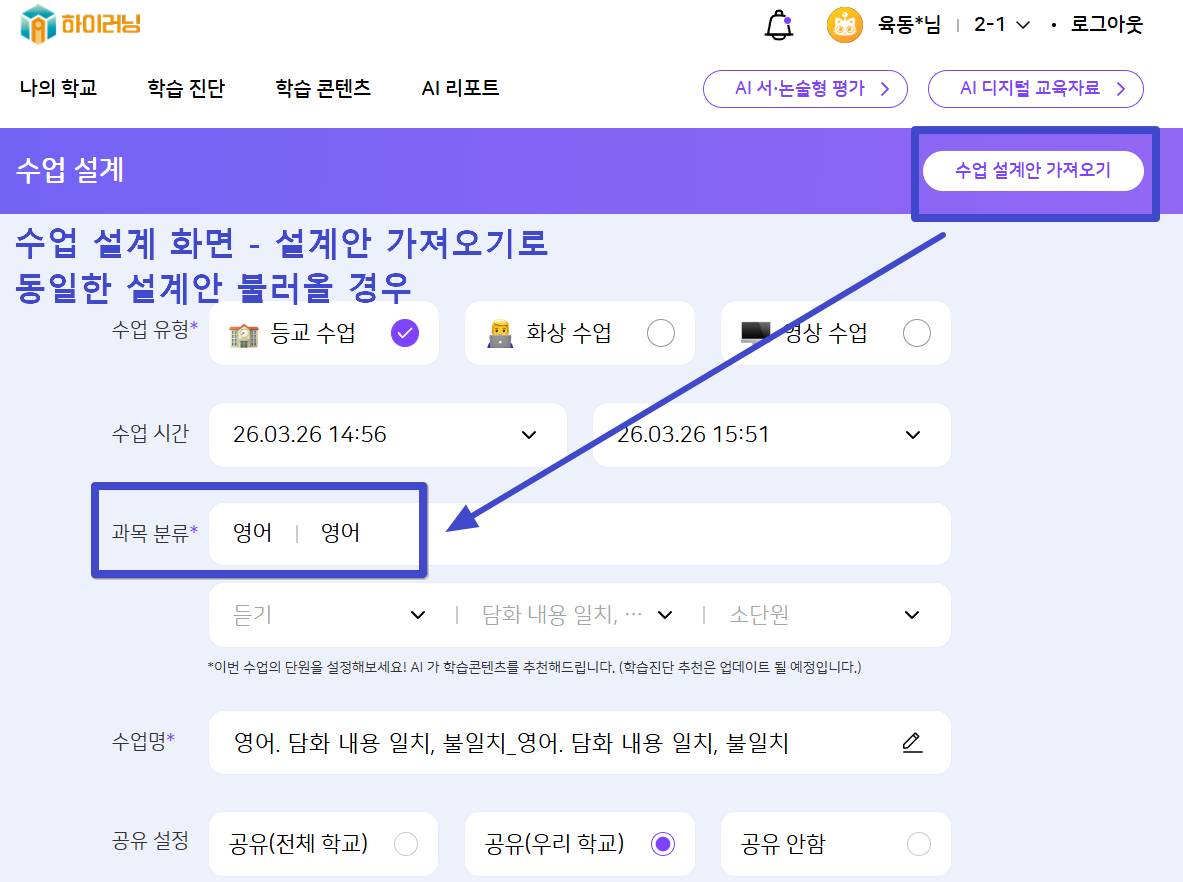This screenshot has width=1183, height=882.
Task: Open the 학습 콘텐츠 menu
Action: point(323,88)
